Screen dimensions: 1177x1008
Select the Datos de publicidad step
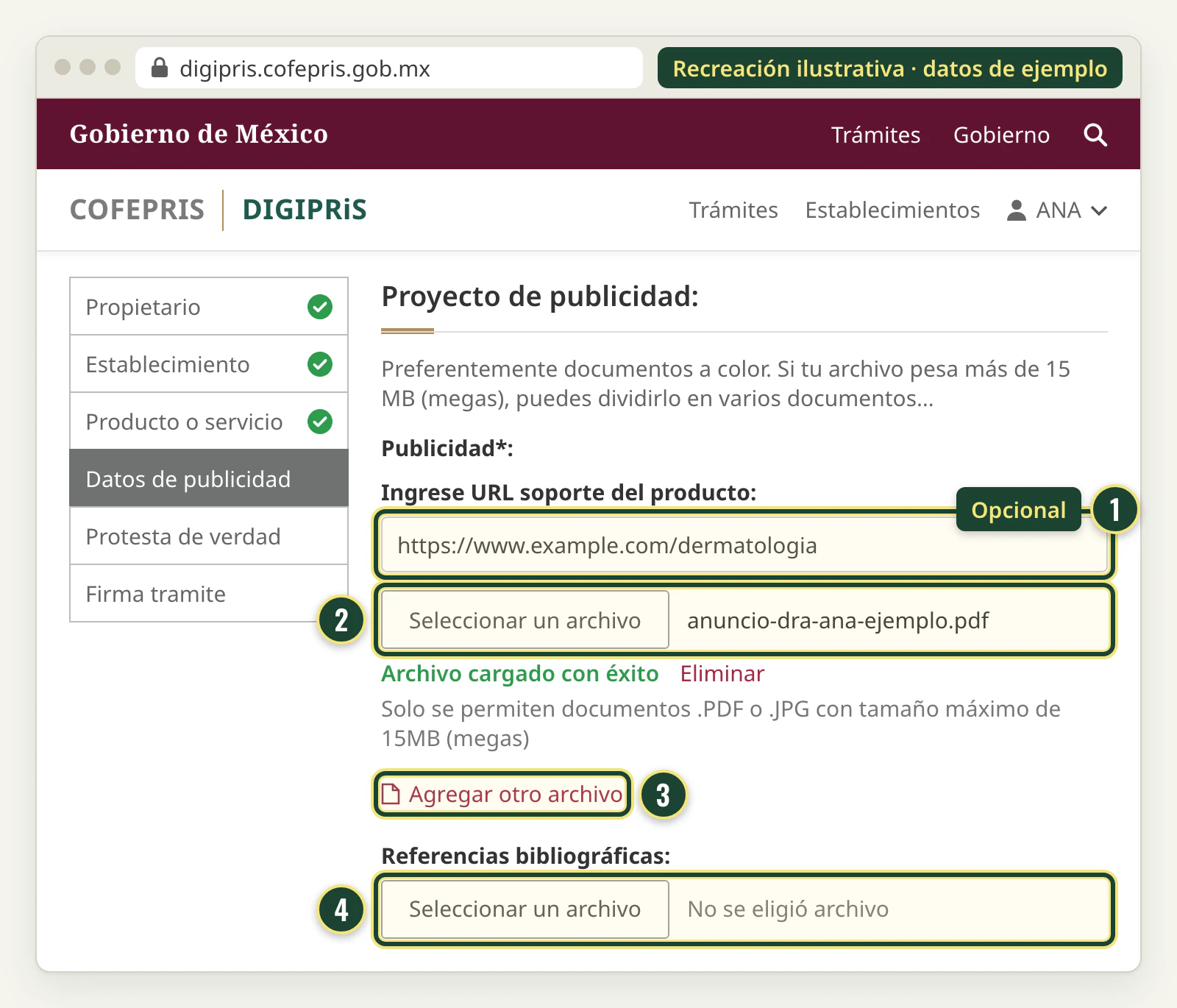[209, 479]
